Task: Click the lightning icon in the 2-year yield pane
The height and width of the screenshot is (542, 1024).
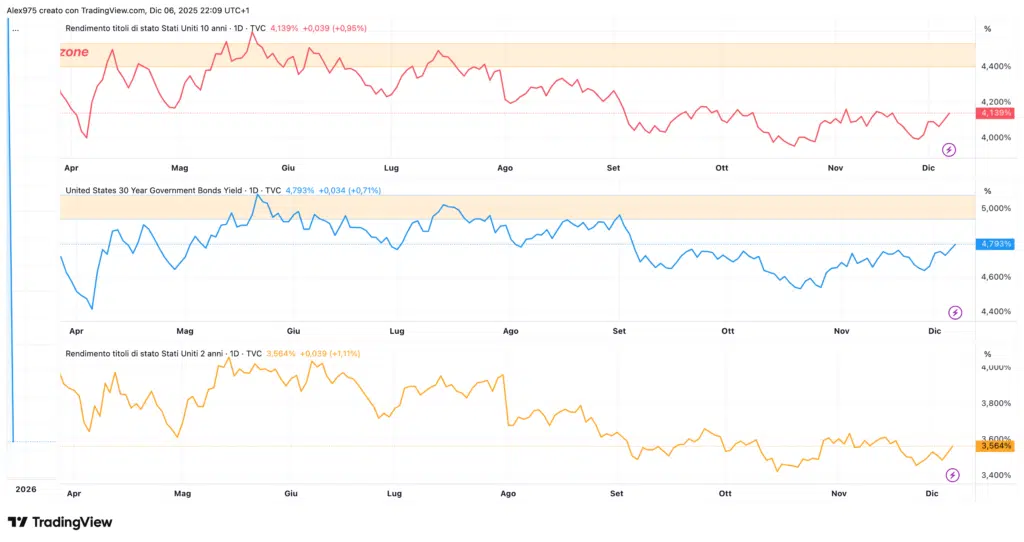Action: pyautogui.click(x=952, y=475)
